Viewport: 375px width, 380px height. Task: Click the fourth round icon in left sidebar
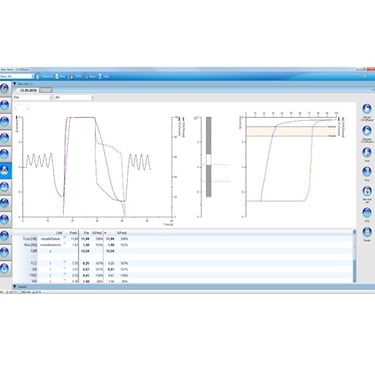[4, 138]
